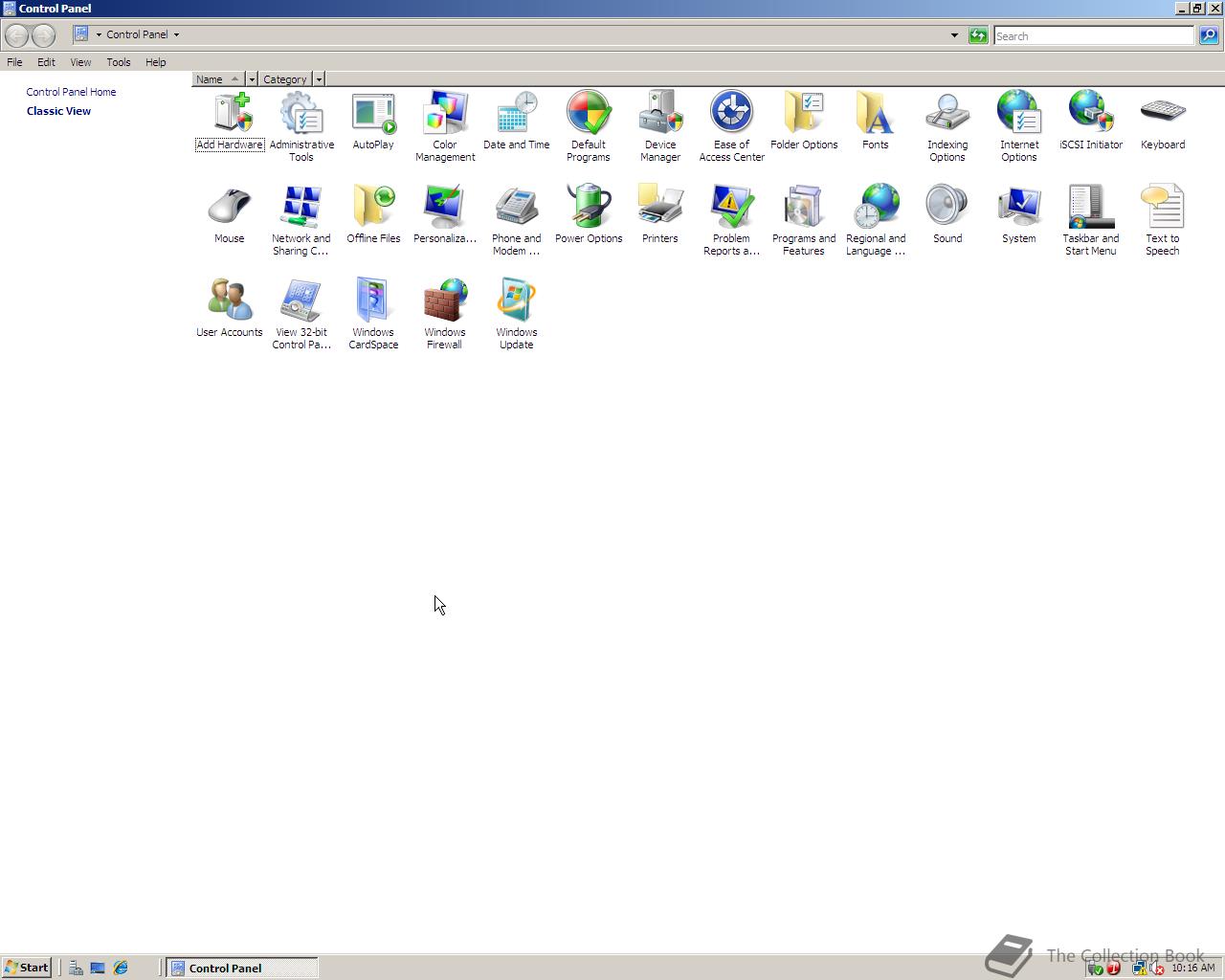Select Control Panel taskbar button
The image size is (1225, 980).
(242, 968)
